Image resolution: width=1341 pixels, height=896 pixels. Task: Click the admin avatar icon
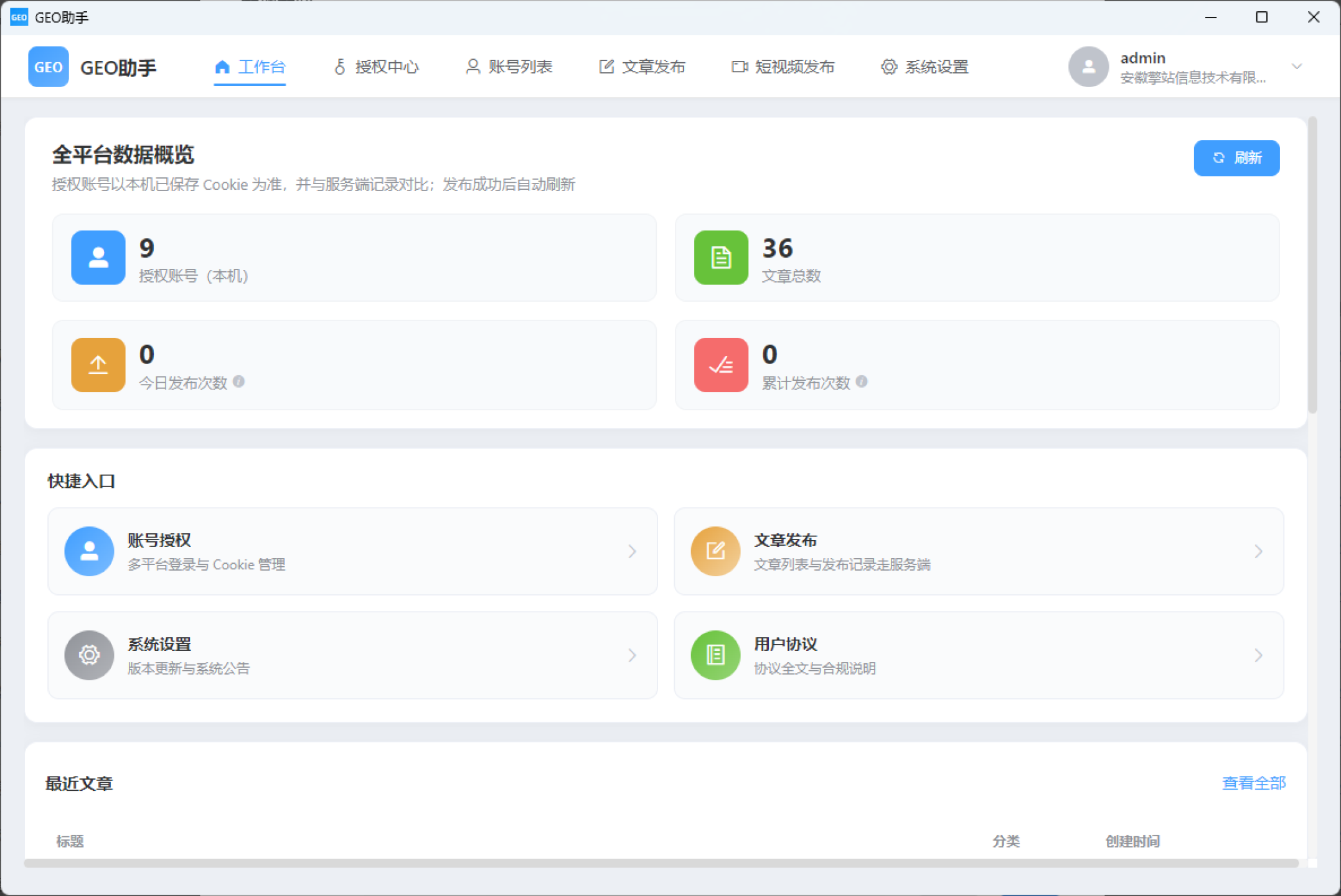(1088, 67)
